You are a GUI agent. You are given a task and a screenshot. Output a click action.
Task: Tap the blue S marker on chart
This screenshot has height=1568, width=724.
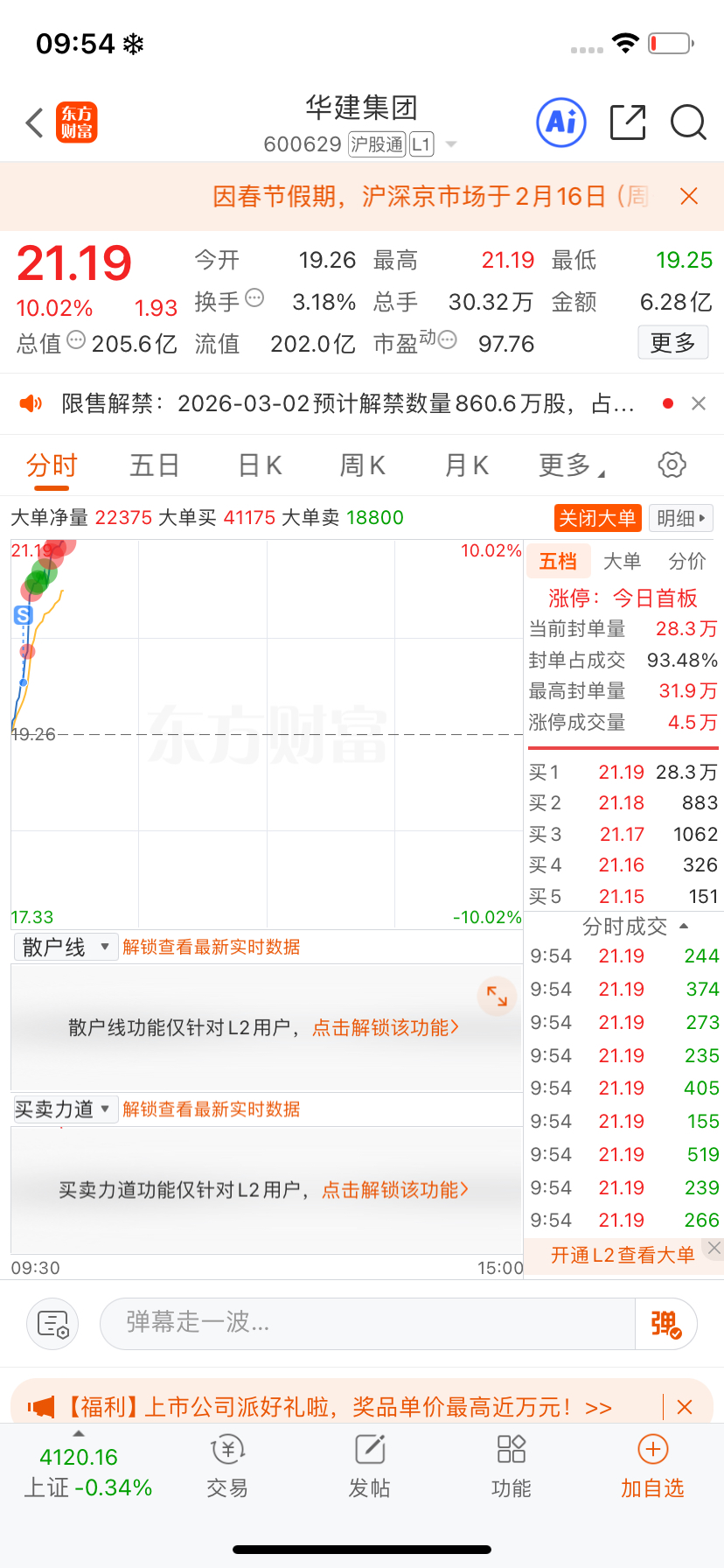(x=24, y=615)
